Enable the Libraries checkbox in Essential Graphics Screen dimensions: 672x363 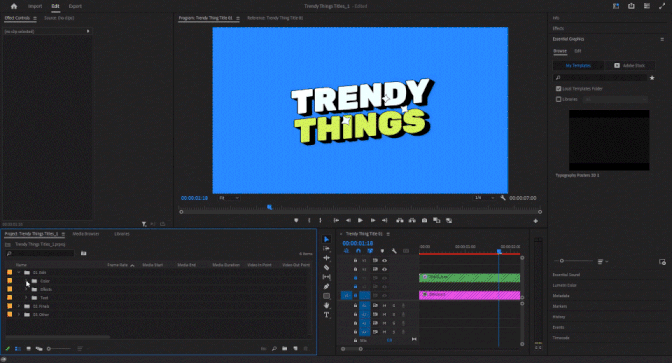click(x=558, y=99)
